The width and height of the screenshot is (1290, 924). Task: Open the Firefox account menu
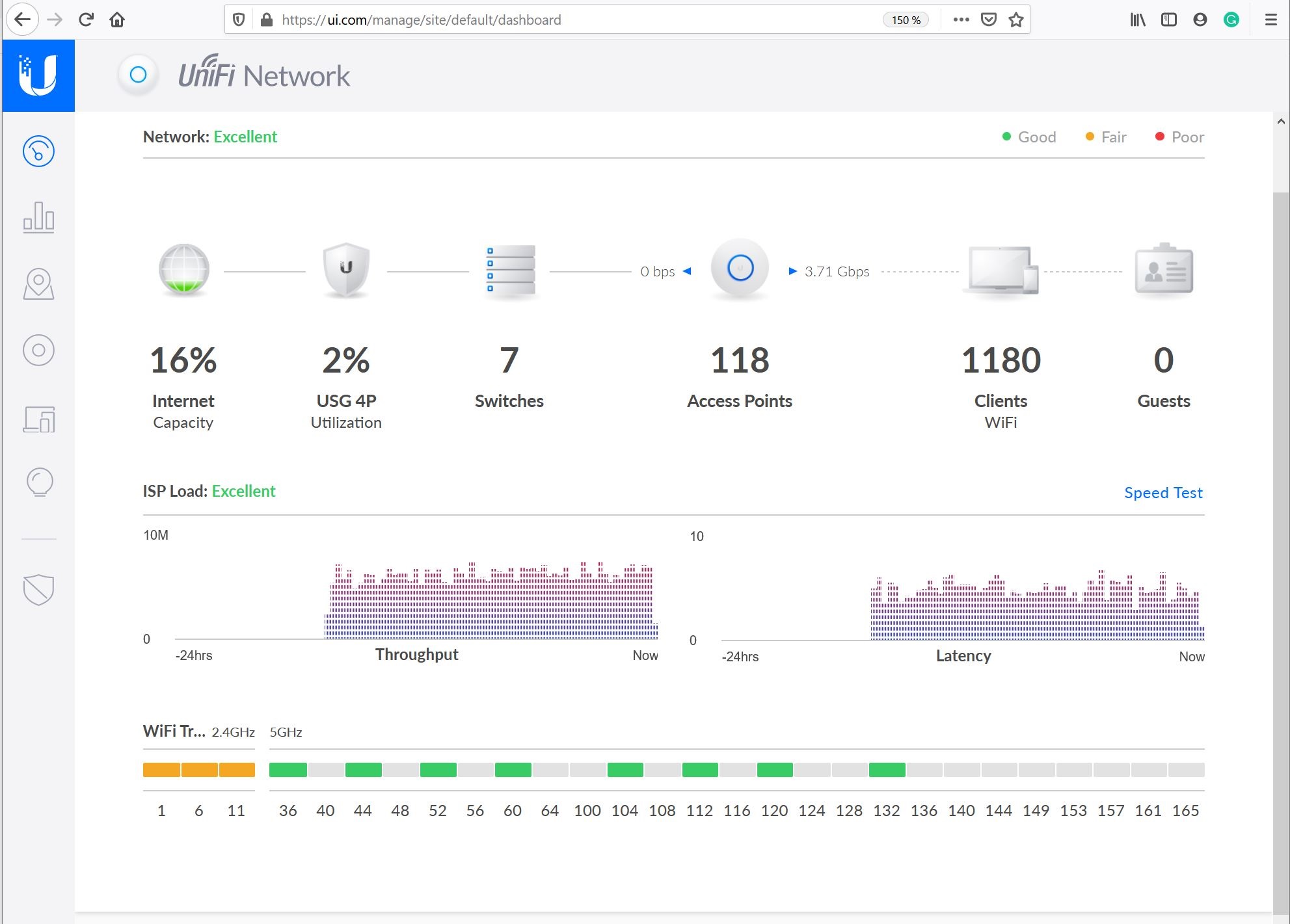[1200, 20]
